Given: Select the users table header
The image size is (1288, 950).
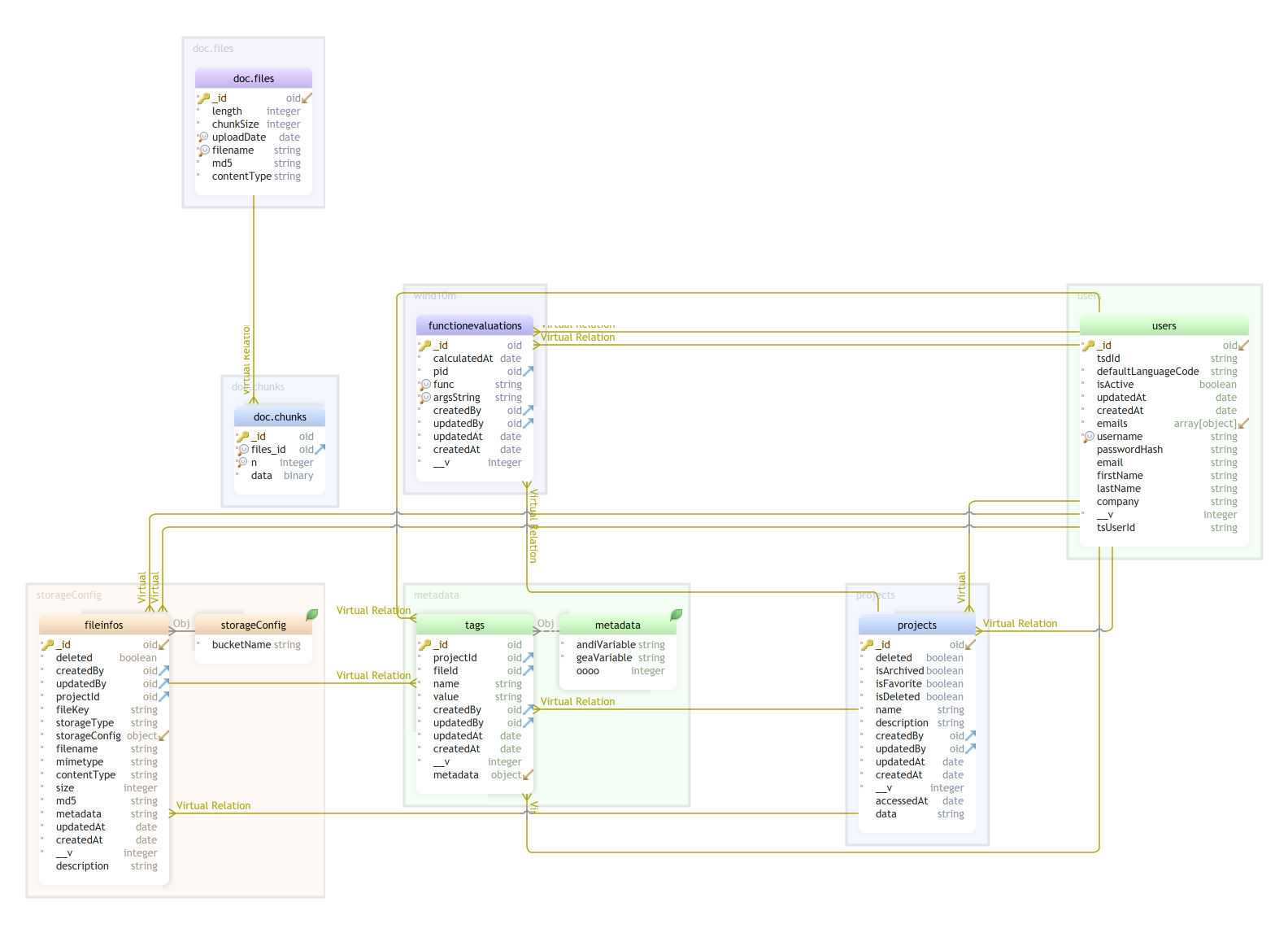Looking at the screenshot, I should [1164, 326].
